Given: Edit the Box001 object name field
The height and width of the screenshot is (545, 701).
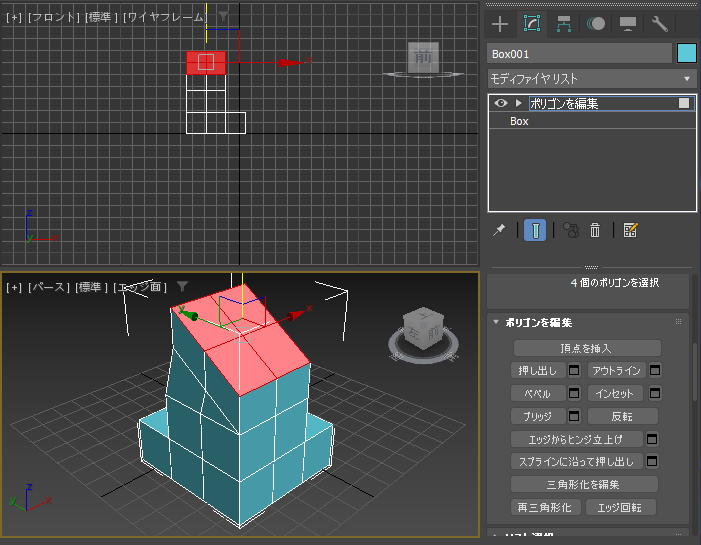Looking at the screenshot, I should [579, 54].
